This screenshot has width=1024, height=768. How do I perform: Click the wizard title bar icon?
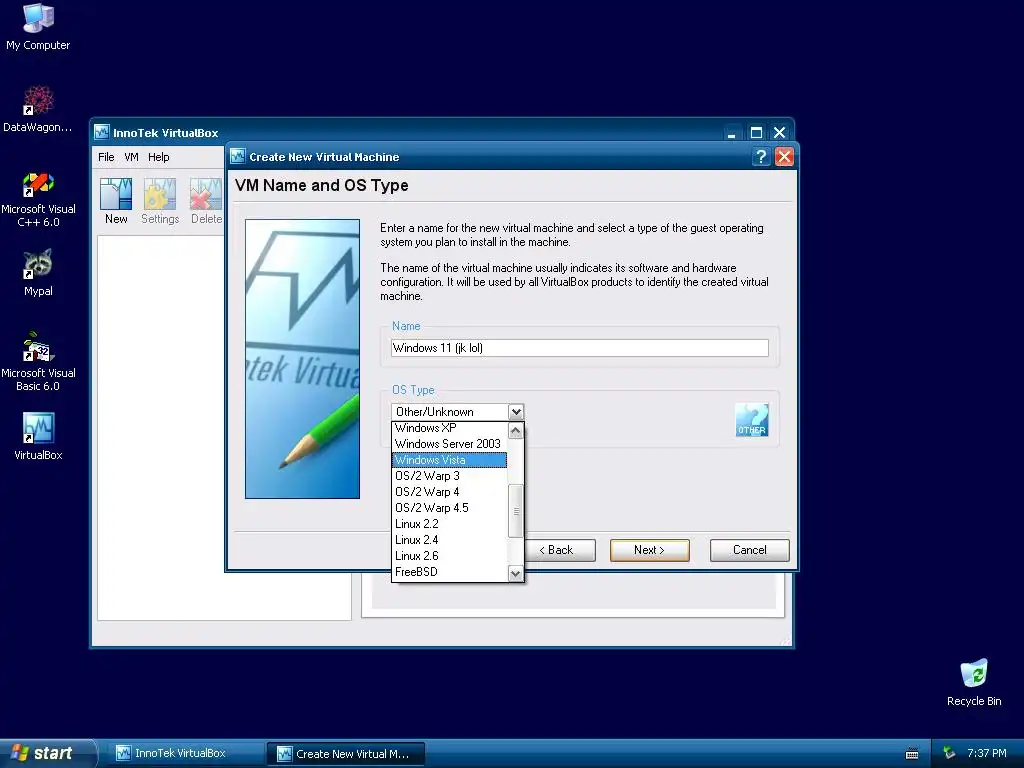[x=238, y=157]
